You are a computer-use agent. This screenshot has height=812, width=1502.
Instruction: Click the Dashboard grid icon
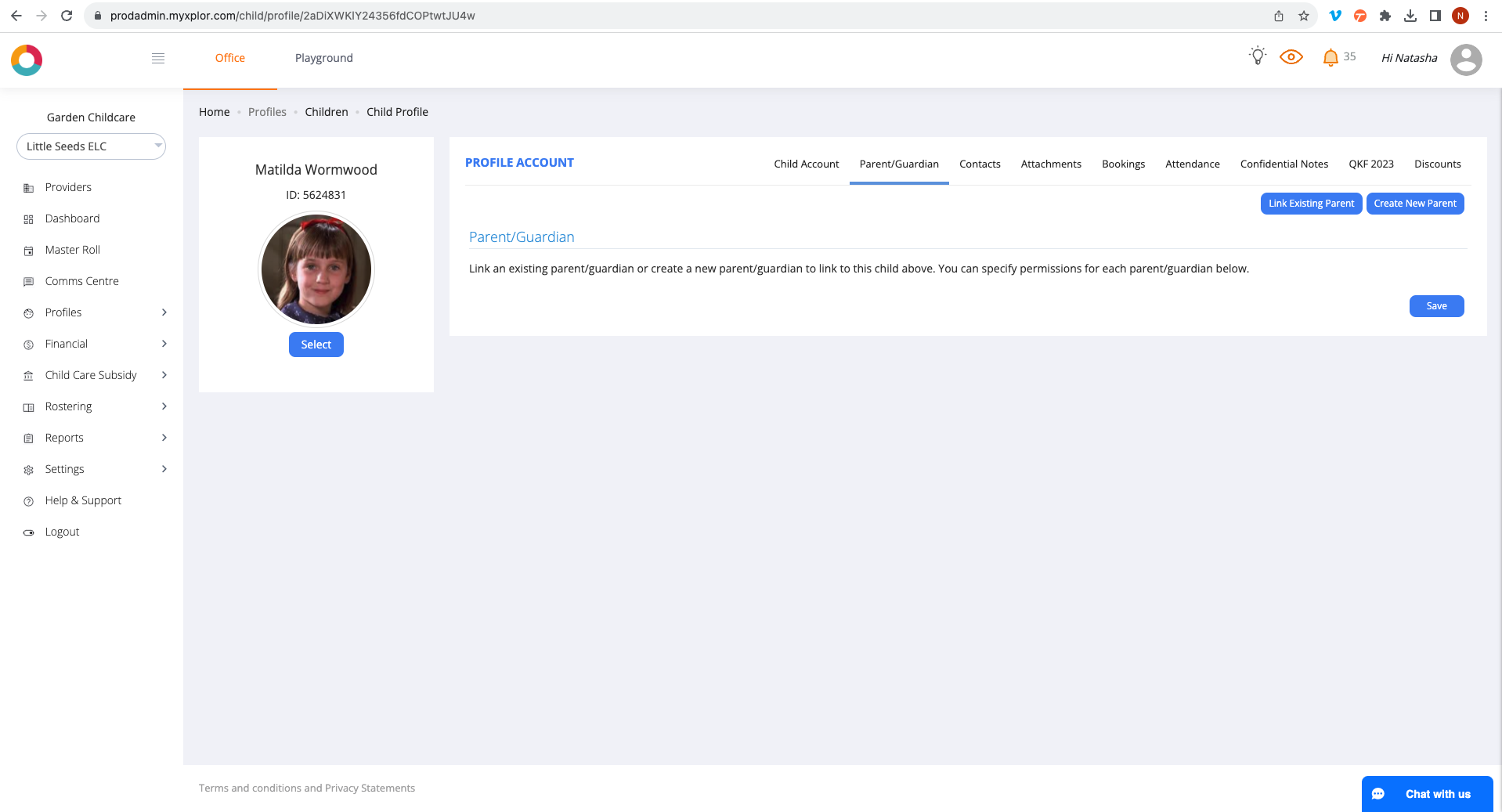point(29,219)
